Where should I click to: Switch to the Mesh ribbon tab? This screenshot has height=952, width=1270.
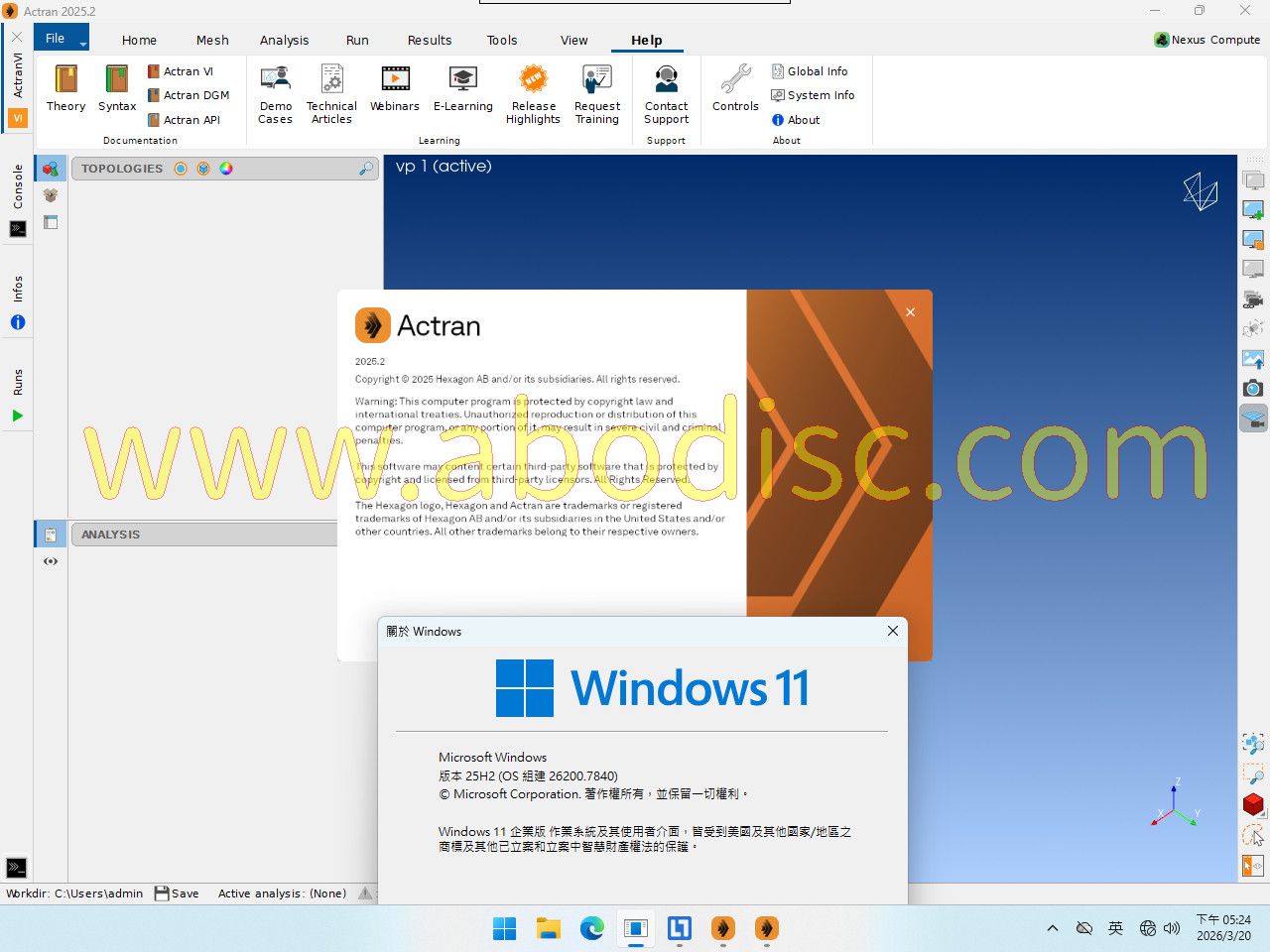[x=212, y=41]
